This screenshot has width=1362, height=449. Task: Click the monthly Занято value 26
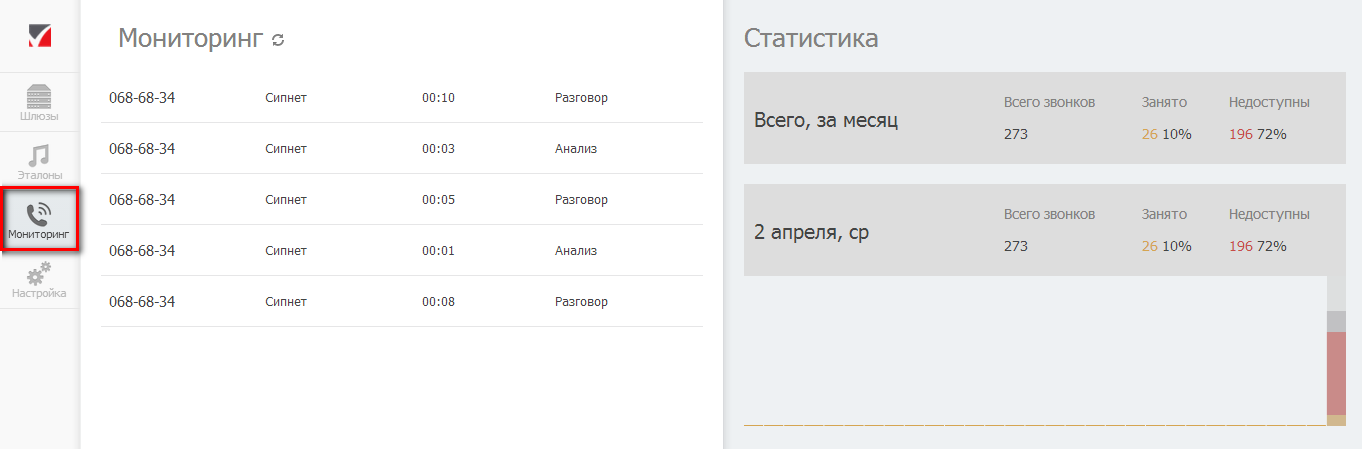coord(1149,134)
